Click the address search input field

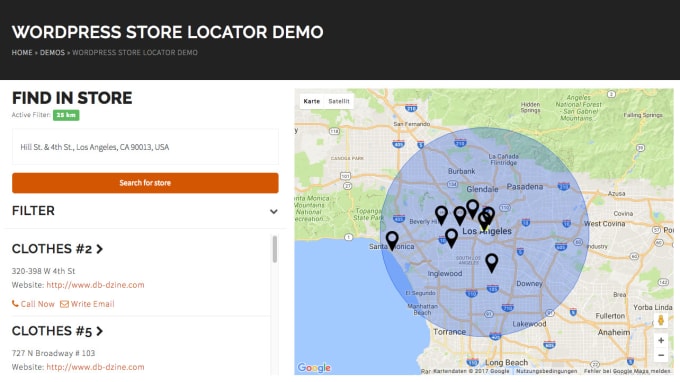145,147
